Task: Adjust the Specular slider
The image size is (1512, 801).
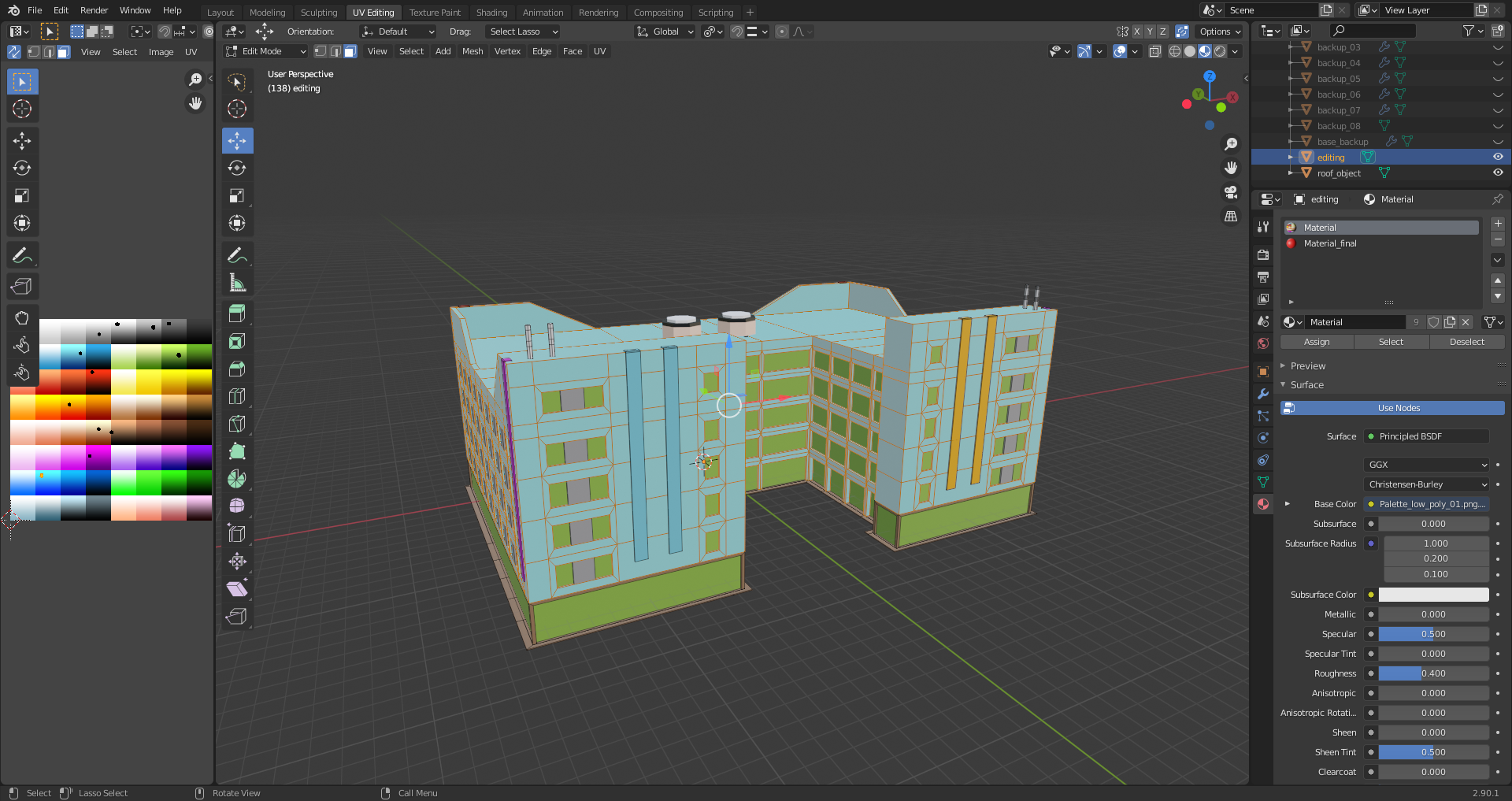Action: pyautogui.click(x=1433, y=634)
